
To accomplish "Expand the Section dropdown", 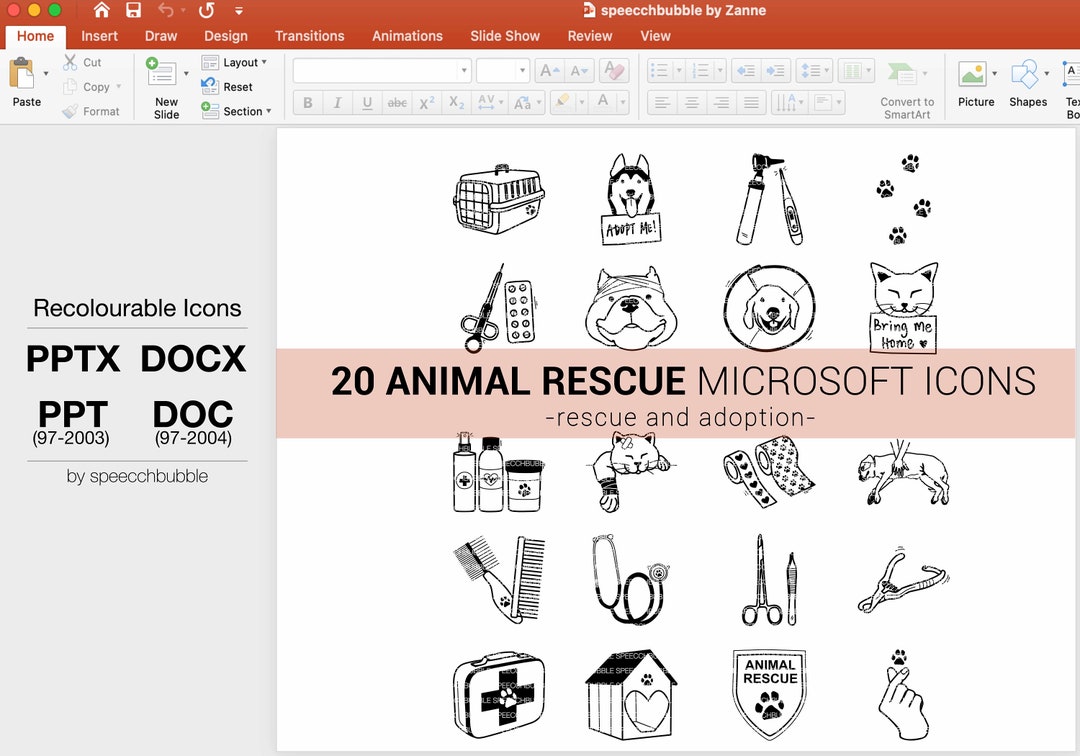I will pos(237,111).
